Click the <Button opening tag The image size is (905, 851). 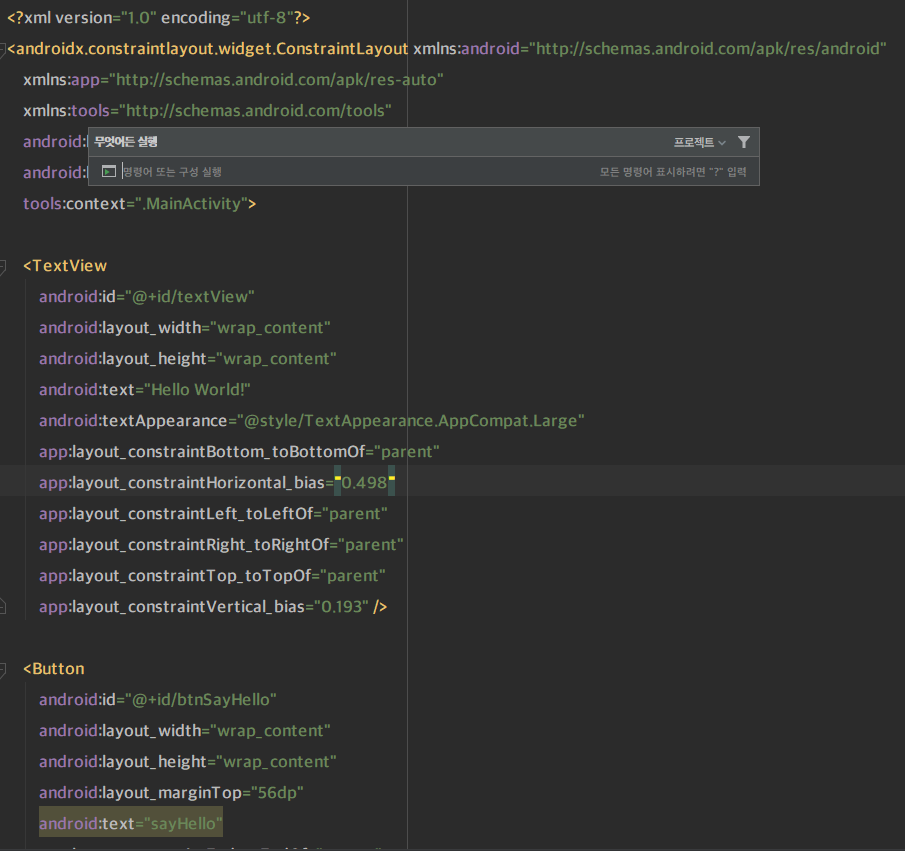(54, 669)
